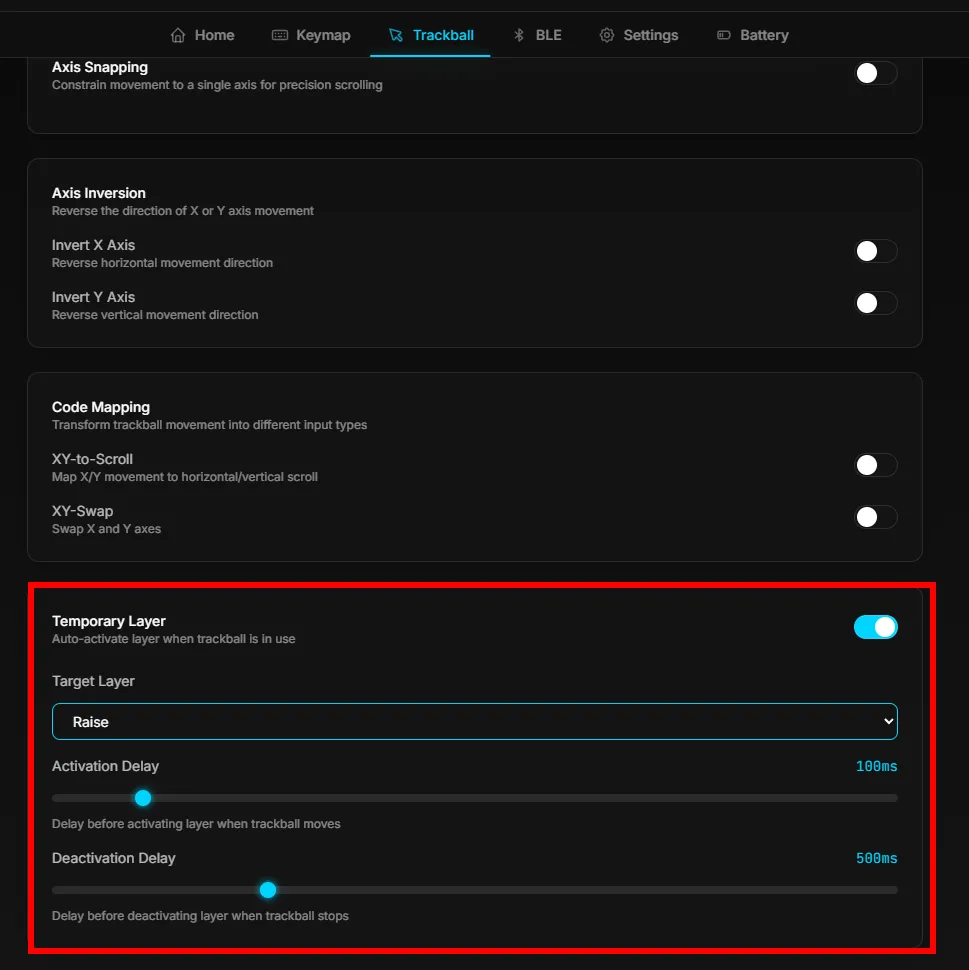Select the Battery tab label
Image resolution: width=969 pixels, height=970 pixels.
click(764, 35)
